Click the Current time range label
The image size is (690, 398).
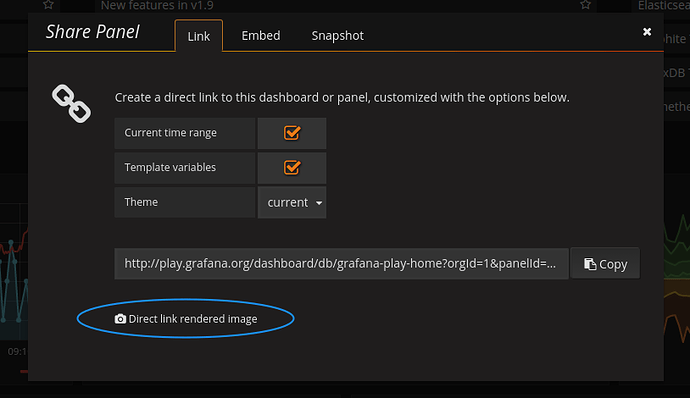point(170,133)
